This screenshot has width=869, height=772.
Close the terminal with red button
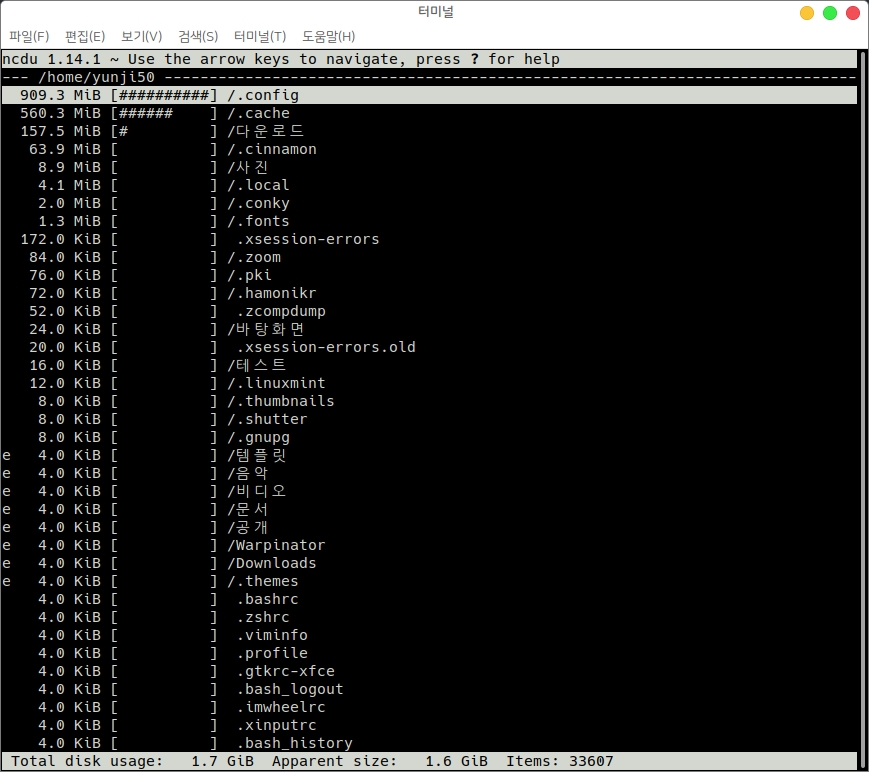(851, 13)
